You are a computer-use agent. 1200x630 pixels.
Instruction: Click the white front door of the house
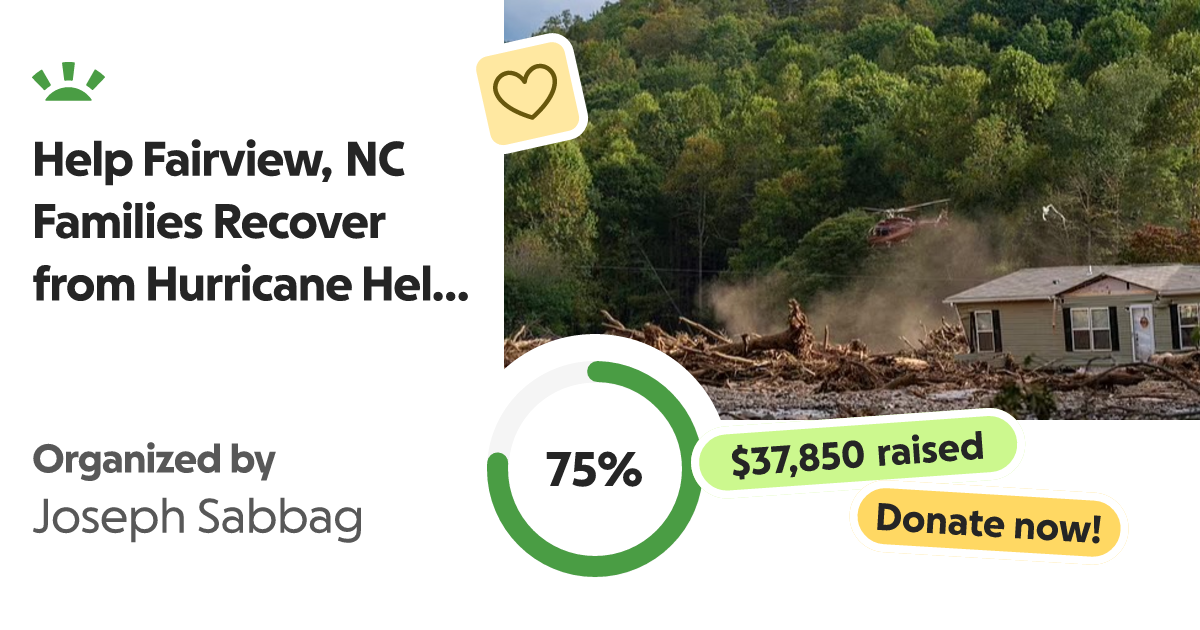(x=1143, y=333)
